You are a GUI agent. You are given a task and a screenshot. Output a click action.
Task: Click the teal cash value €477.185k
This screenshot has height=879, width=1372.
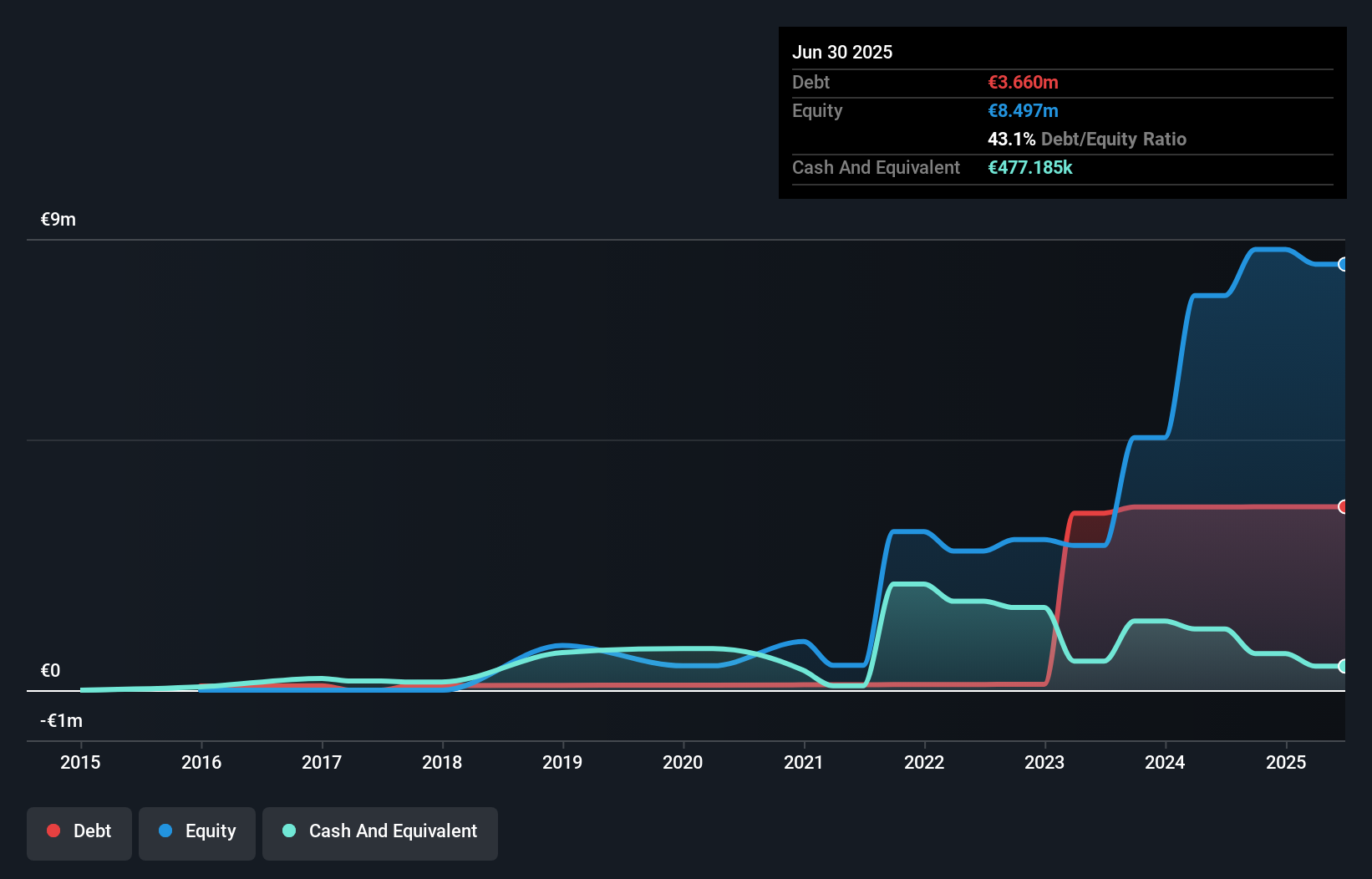[x=1031, y=167]
